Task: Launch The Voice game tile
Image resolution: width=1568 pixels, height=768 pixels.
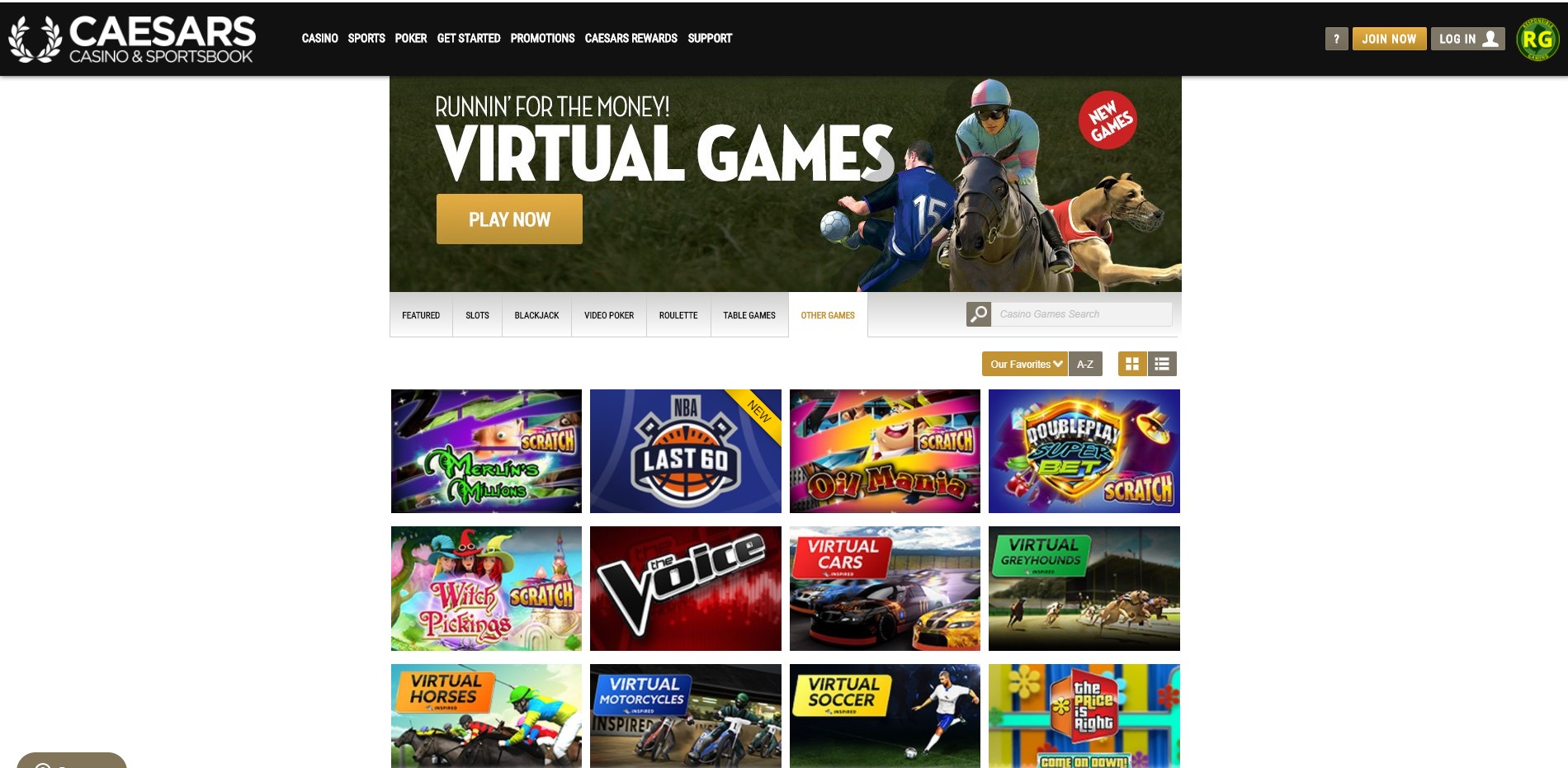Action: [x=686, y=588]
